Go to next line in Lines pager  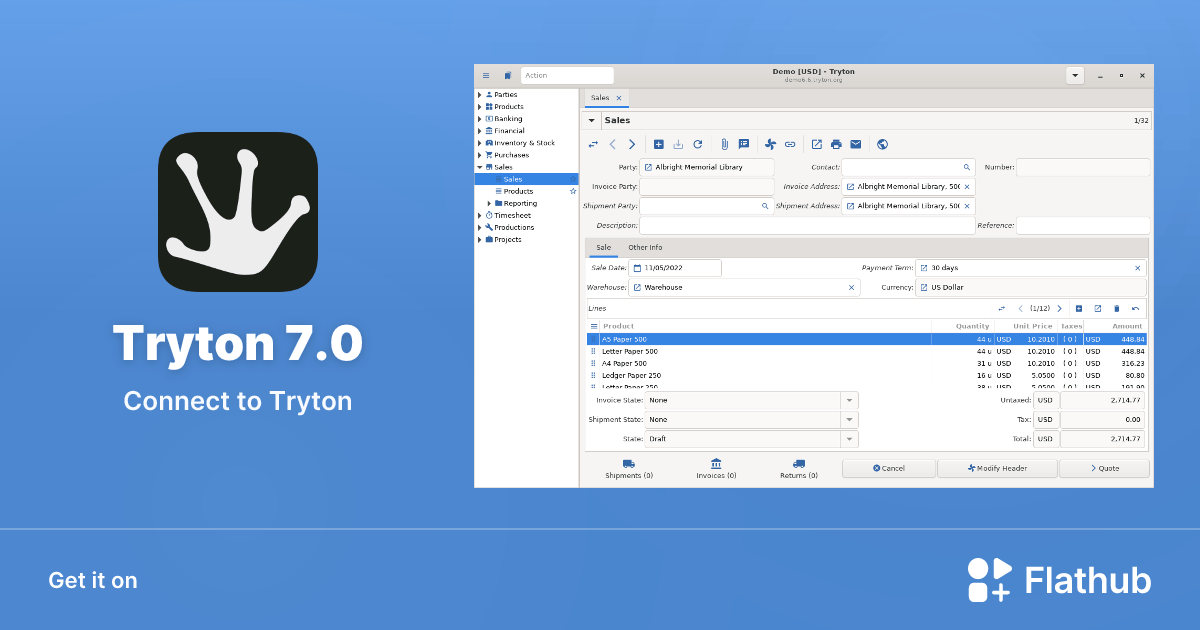click(1060, 308)
